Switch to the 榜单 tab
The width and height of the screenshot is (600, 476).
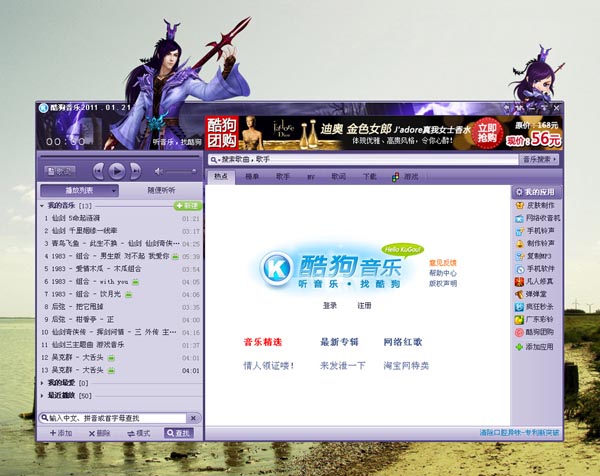(x=252, y=176)
